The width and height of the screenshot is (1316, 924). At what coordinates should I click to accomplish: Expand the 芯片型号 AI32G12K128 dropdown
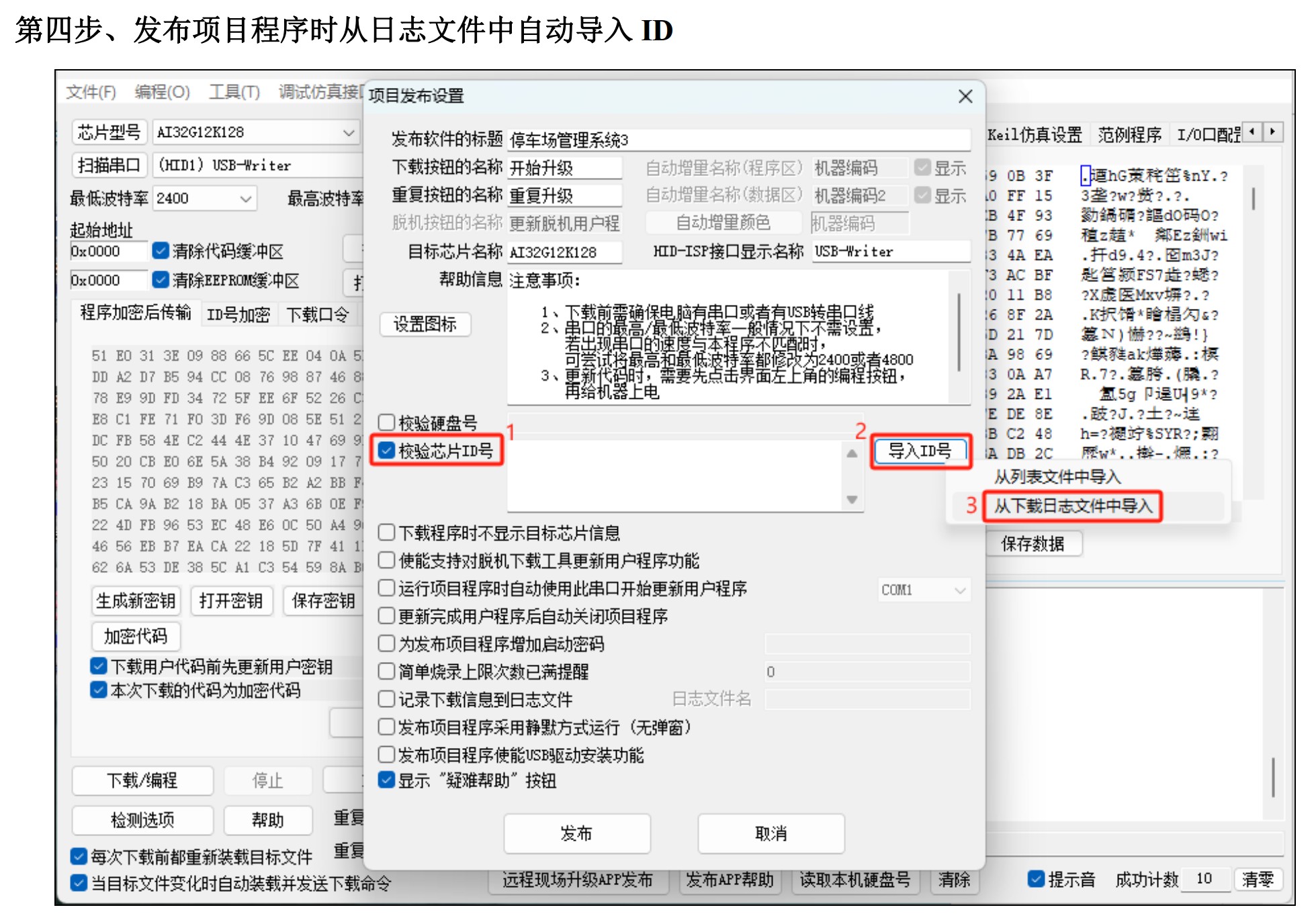pos(349,132)
